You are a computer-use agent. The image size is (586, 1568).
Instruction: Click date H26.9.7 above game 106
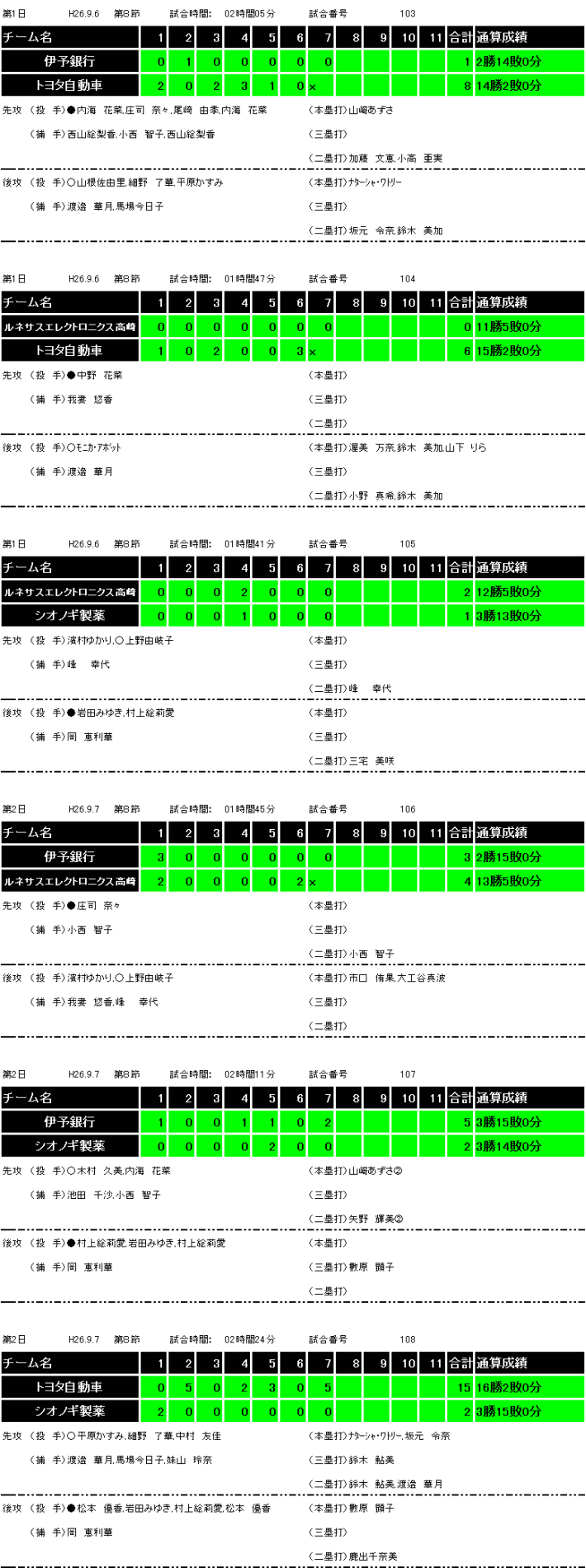coord(83,809)
